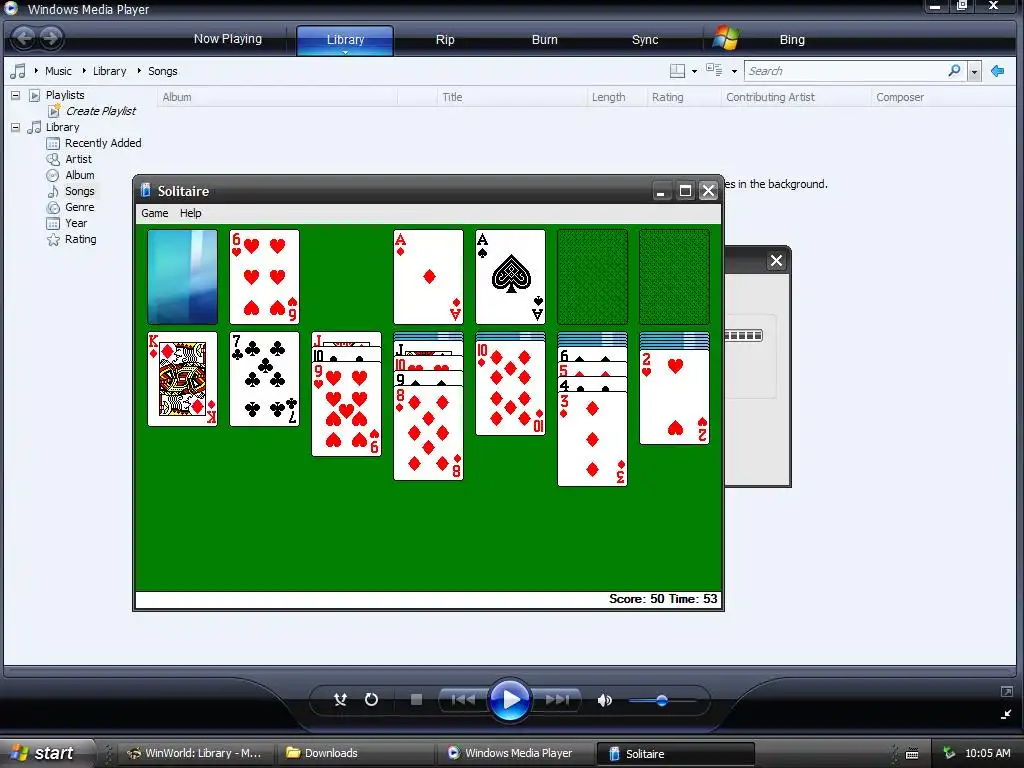Sort by the Length column header
The width and height of the screenshot is (1024, 768).
[x=616, y=97]
